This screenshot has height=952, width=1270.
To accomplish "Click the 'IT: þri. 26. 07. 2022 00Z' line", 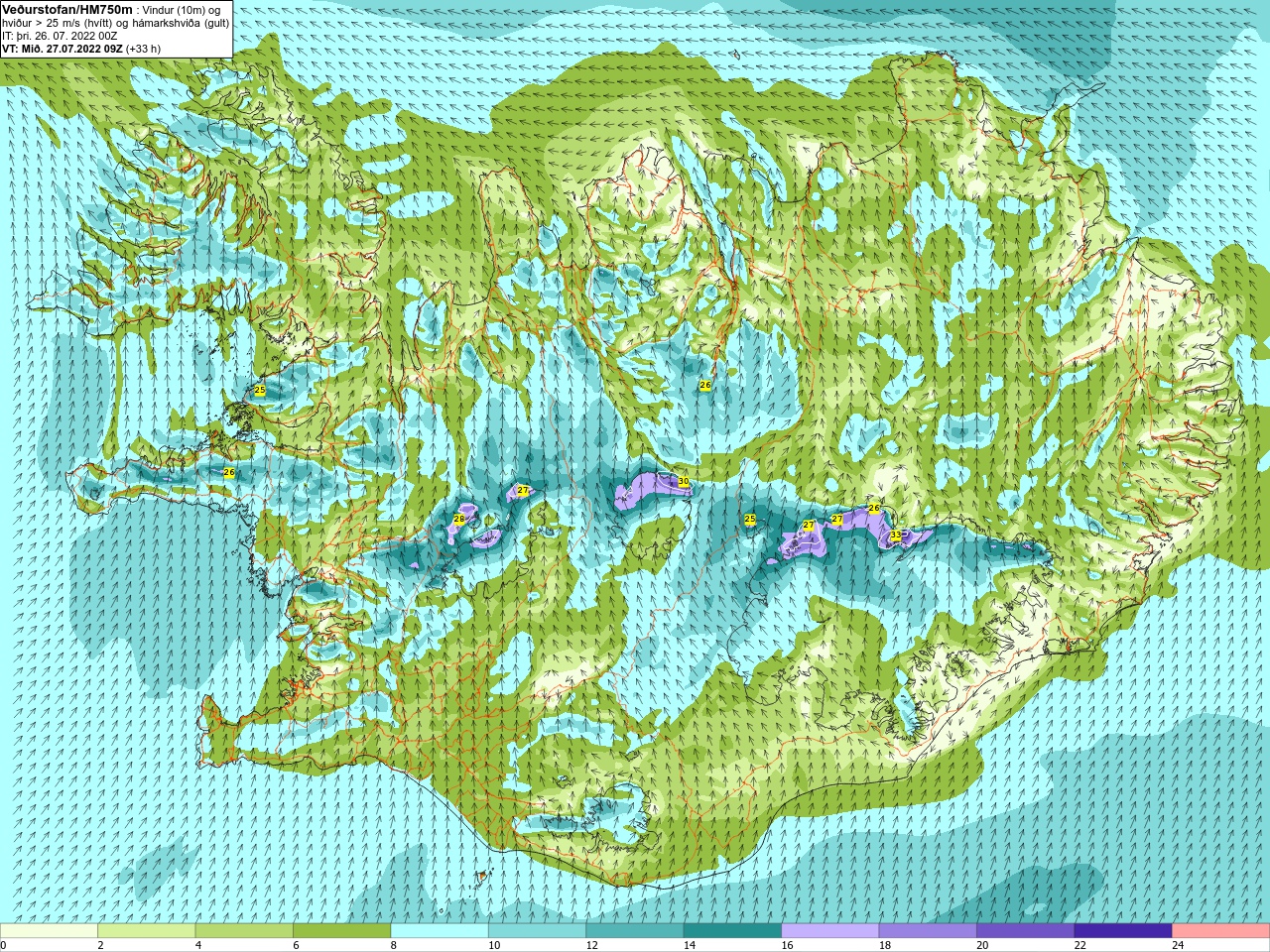I will (60, 36).
